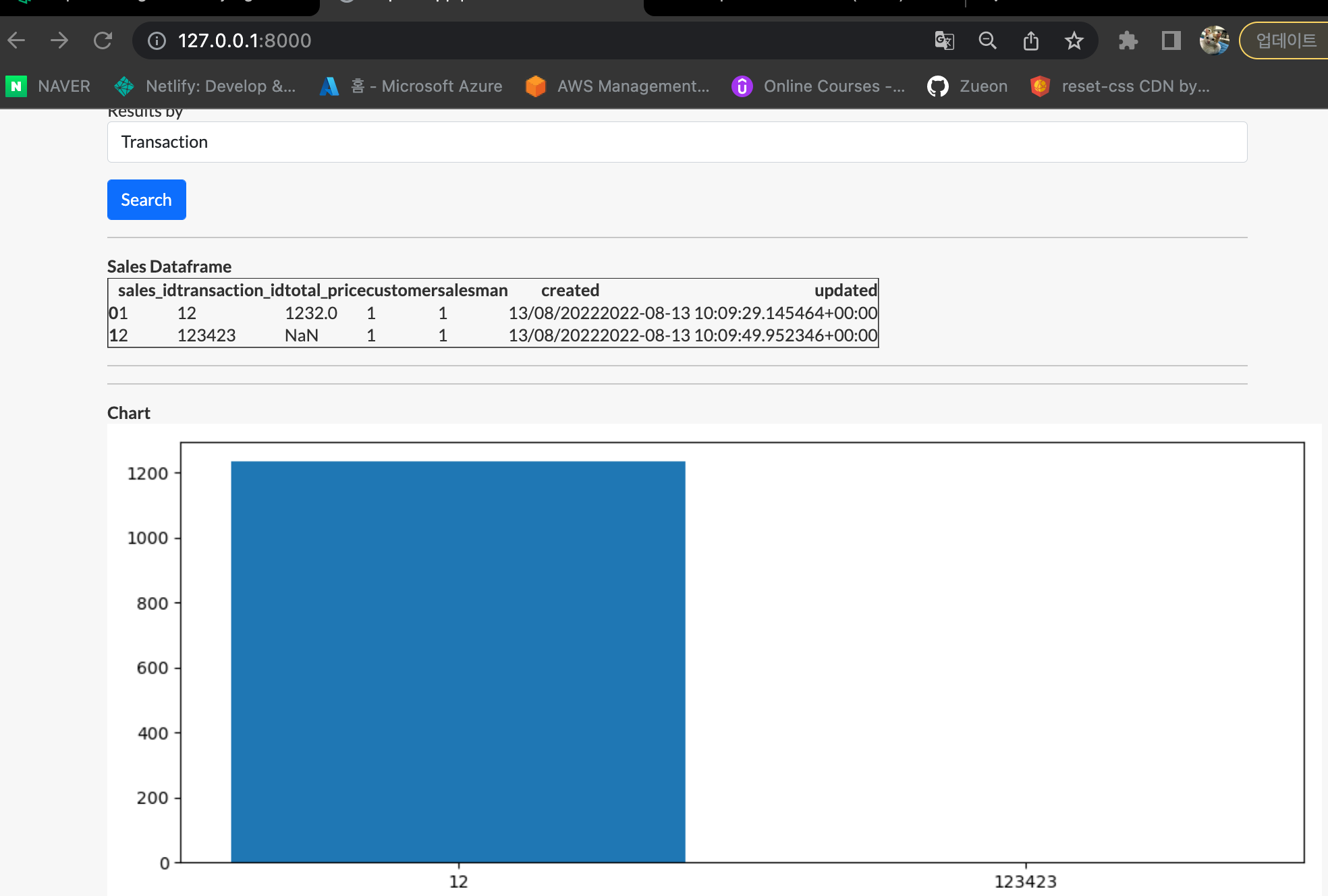Screen dimensions: 1328x896
Task: Open the extensions puzzle icon
Action: (x=1128, y=40)
